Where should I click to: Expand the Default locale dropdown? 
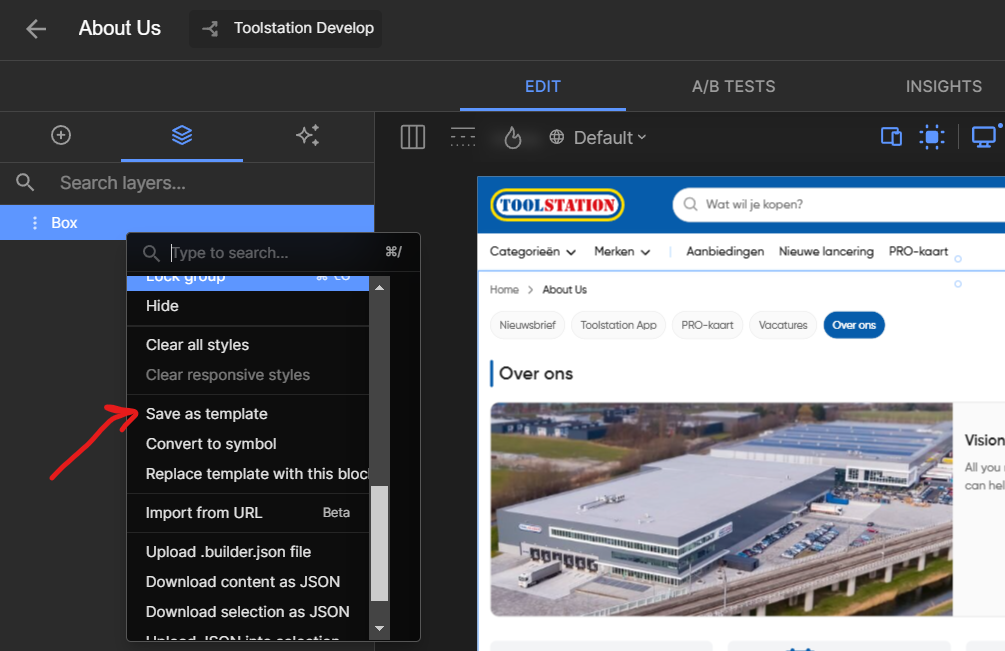599,138
